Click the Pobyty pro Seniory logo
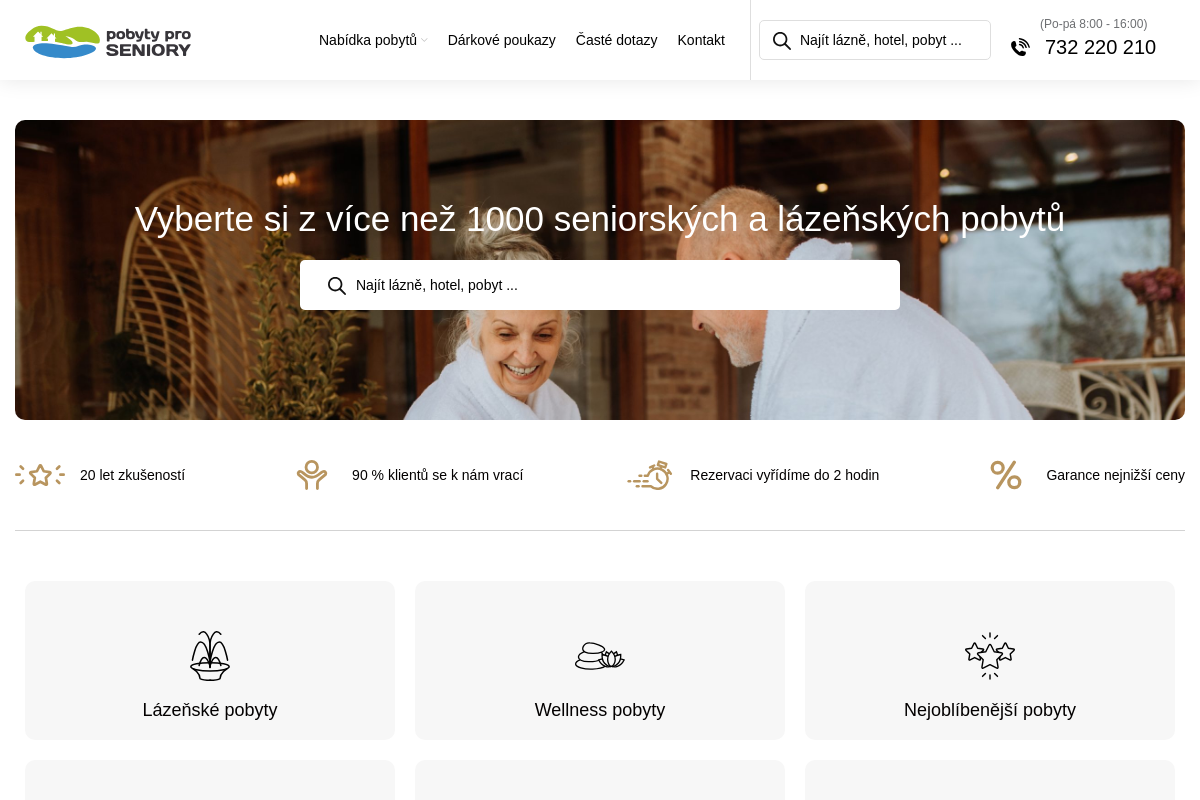1200x800 pixels. 108,41
